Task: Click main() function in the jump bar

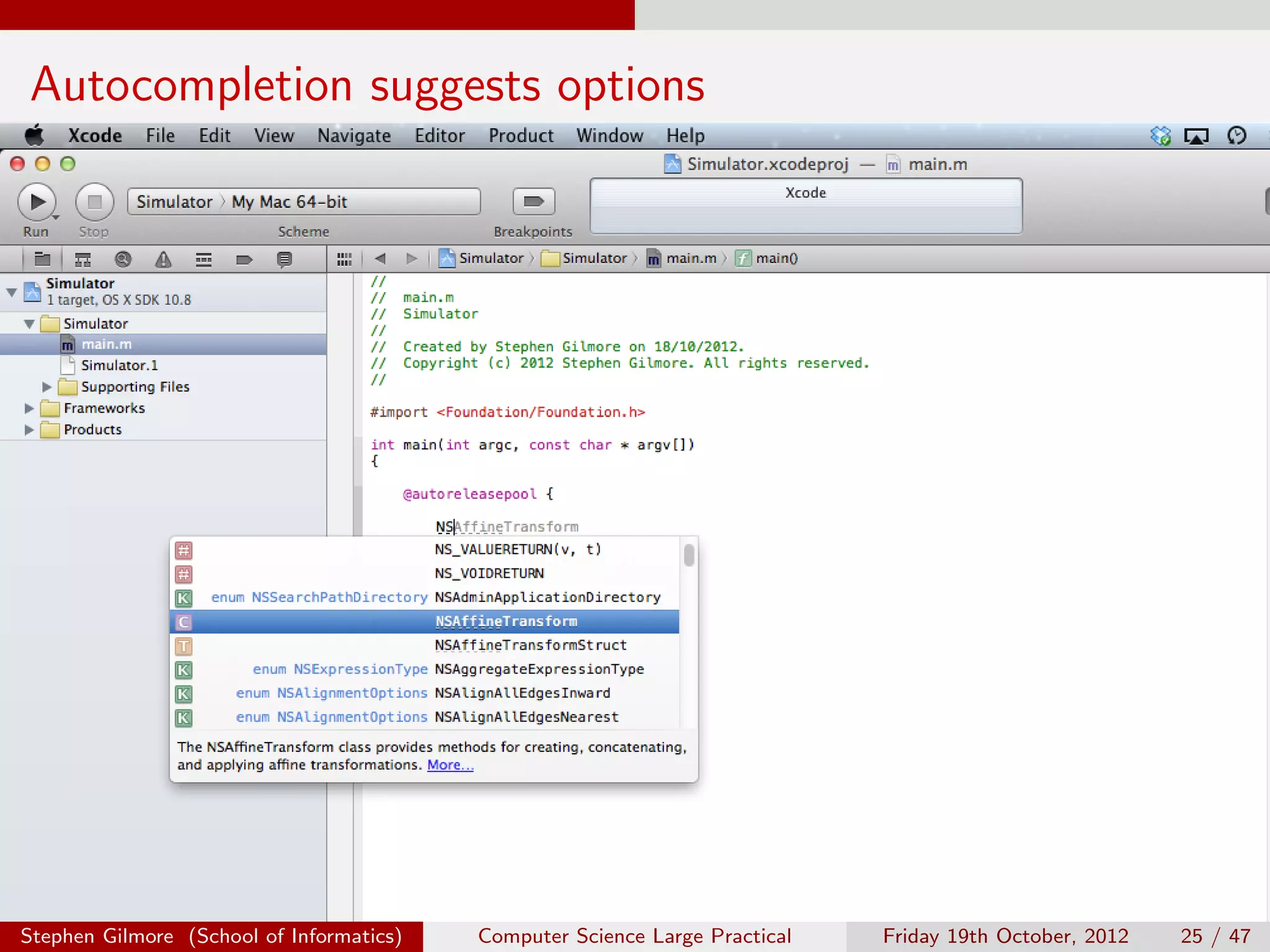Action: point(766,258)
